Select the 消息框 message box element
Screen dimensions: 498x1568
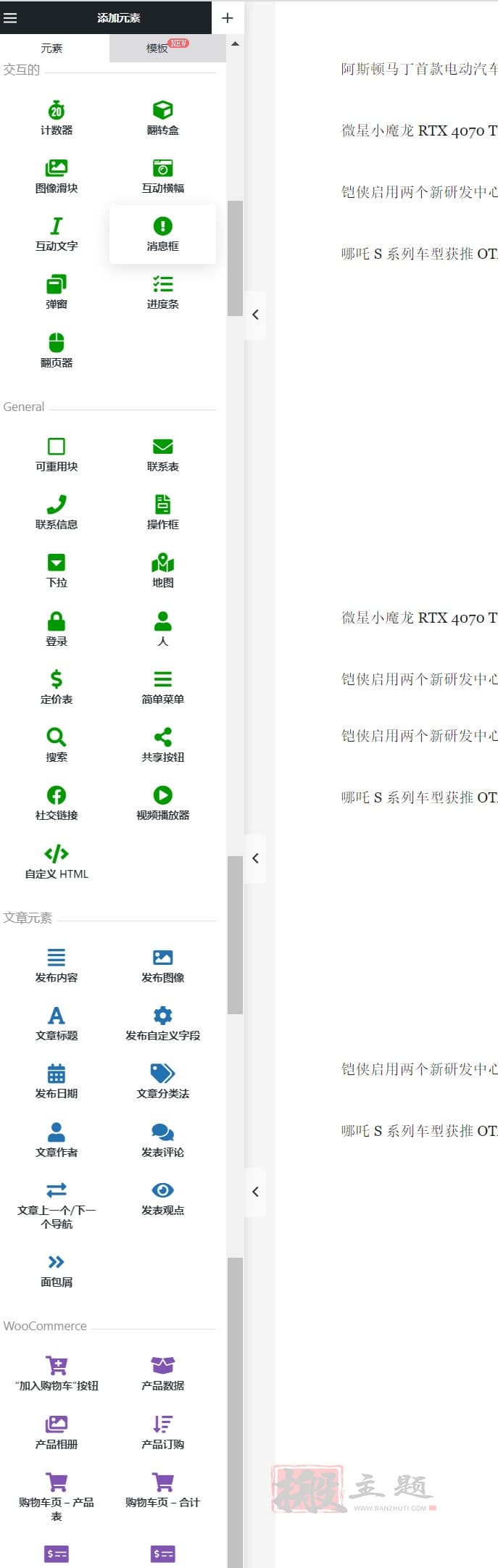point(163,234)
